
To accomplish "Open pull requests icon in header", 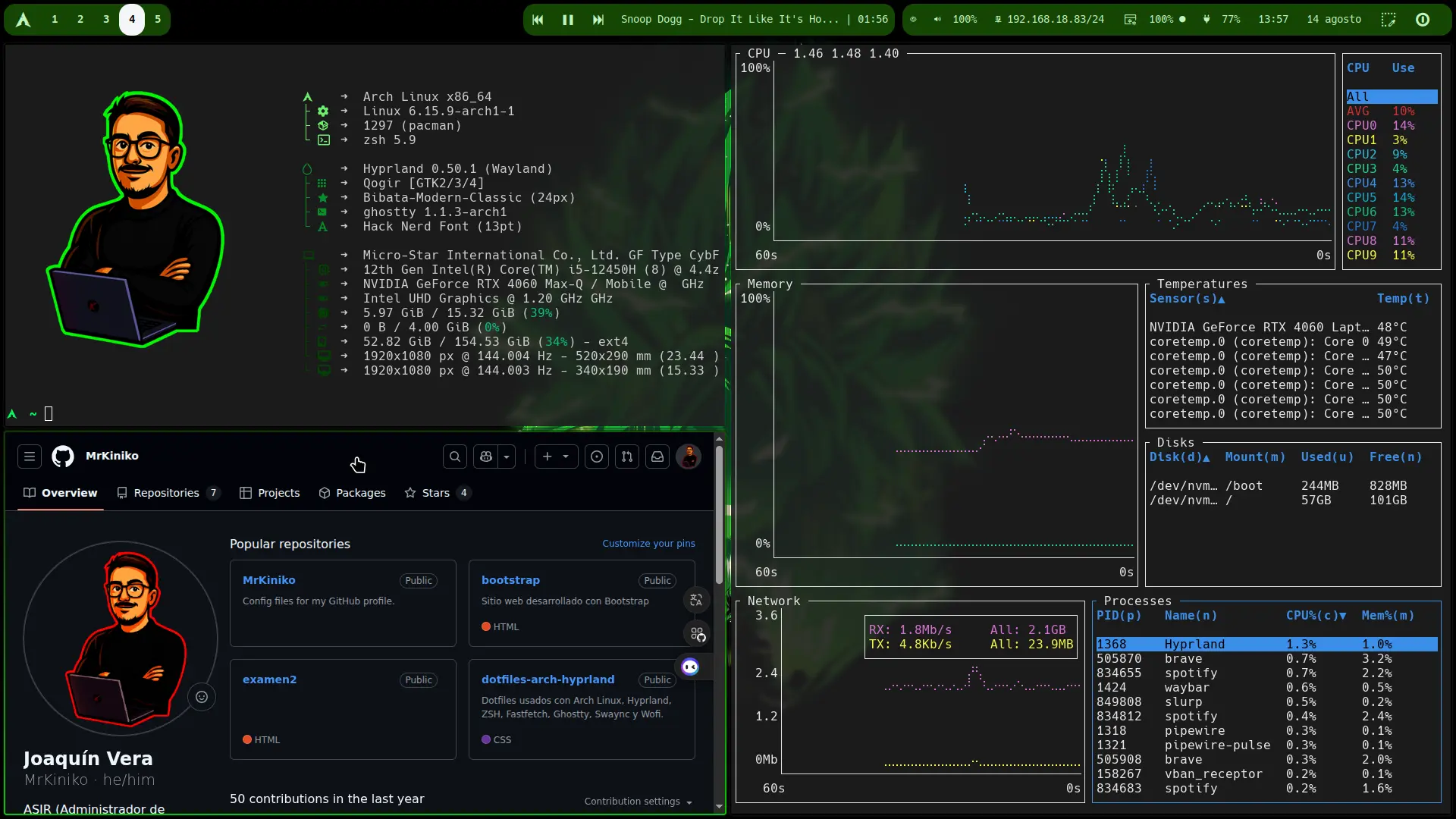I will pos(627,457).
